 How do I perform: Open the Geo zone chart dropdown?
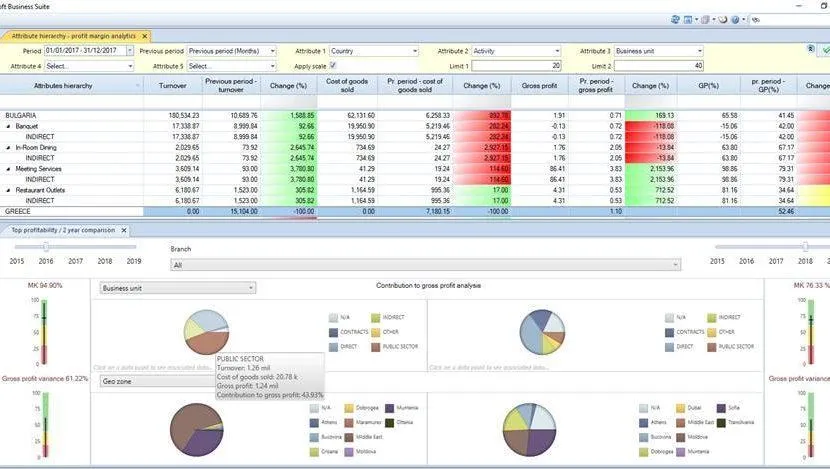tap(159, 381)
